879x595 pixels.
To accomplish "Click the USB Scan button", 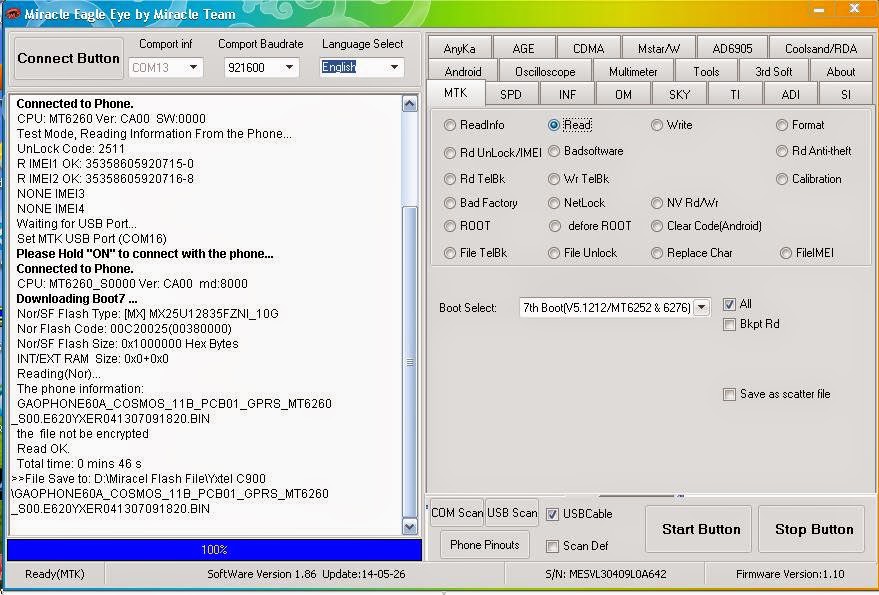I will (512, 513).
